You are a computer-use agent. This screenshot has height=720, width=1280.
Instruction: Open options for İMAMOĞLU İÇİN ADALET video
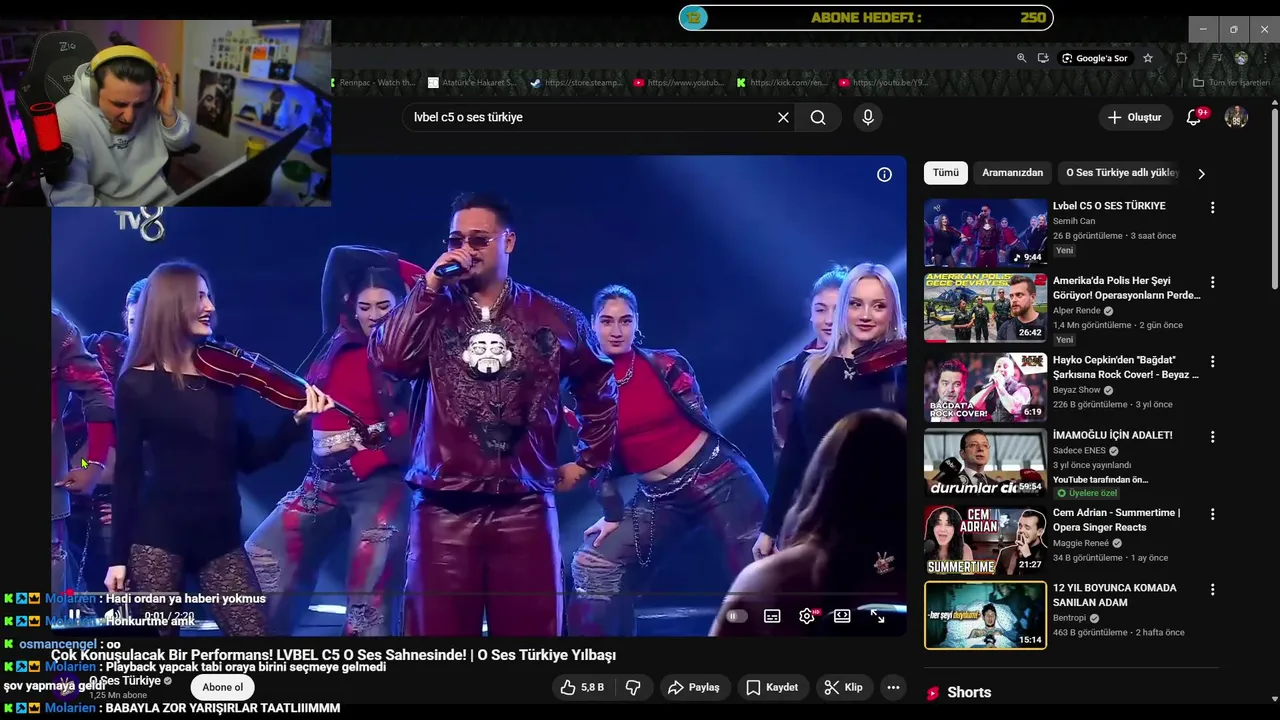[x=1212, y=437]
